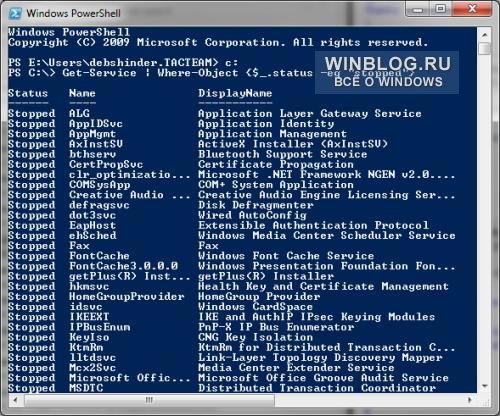Click horizontal scrollbar left arrow

point(15,399)
